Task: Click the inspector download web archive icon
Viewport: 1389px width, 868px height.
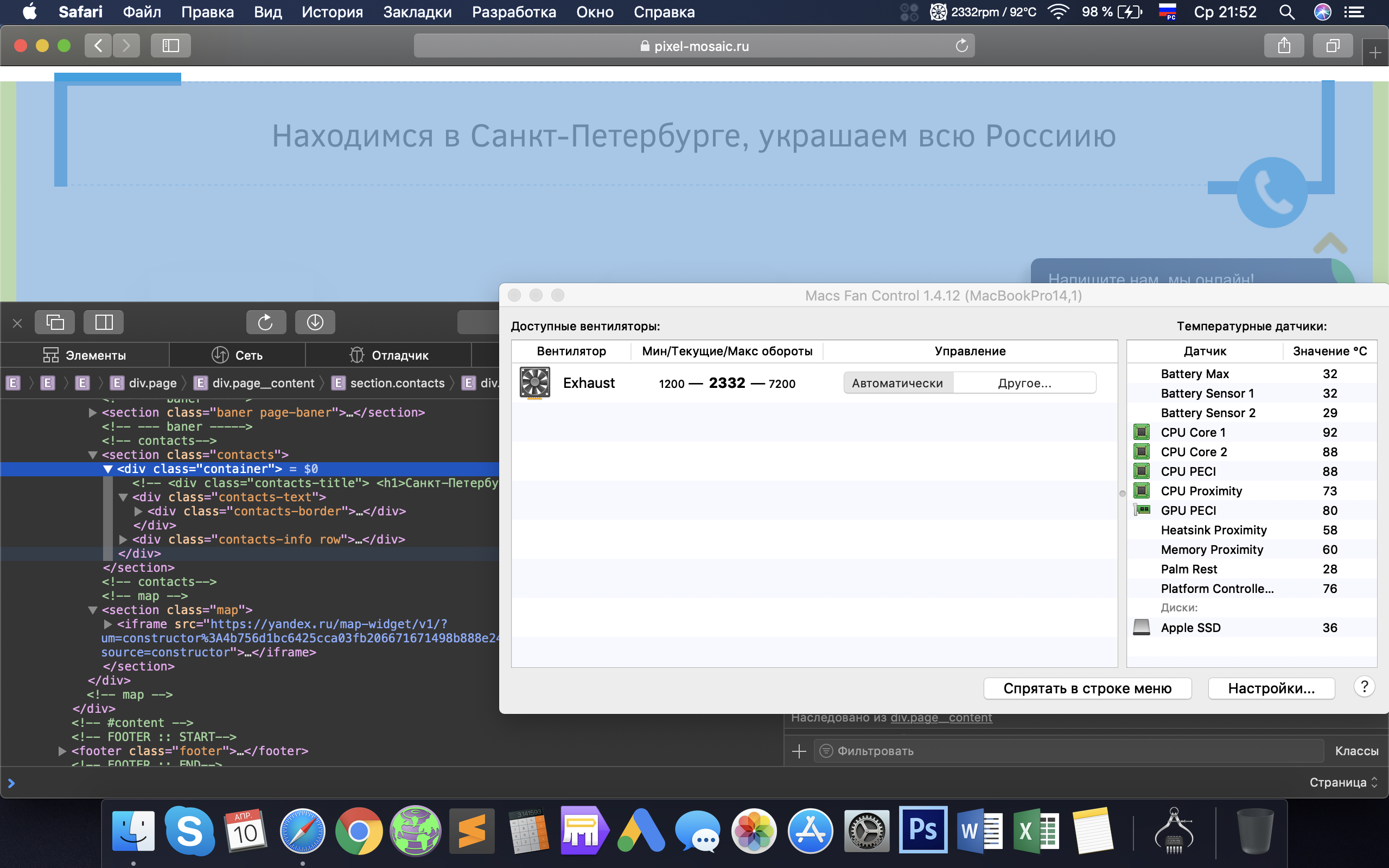Action: 315,322
